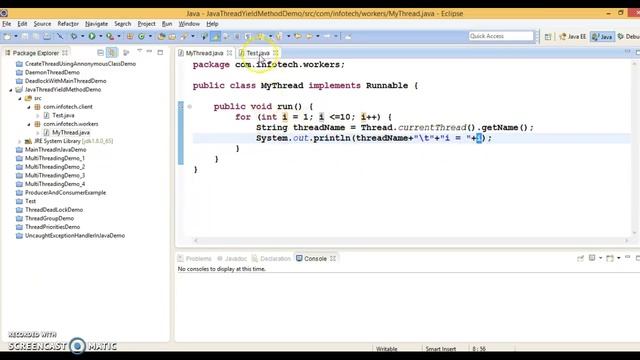Open the Run dropdown arrow
The image size is (640, 360).
click(100, 37)
